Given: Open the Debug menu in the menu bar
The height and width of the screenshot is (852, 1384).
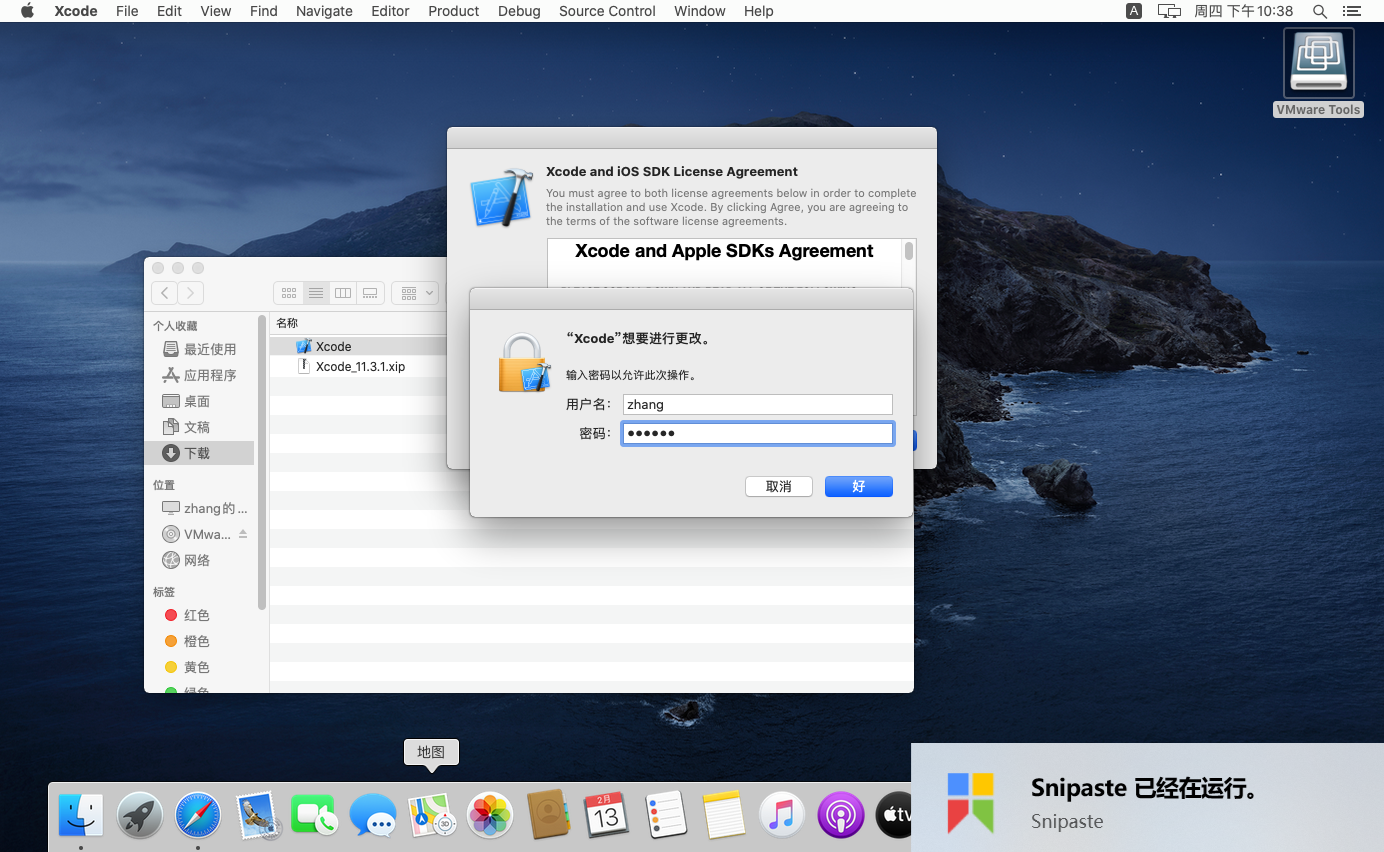Looking at the screenshot, I should (519, 11).
